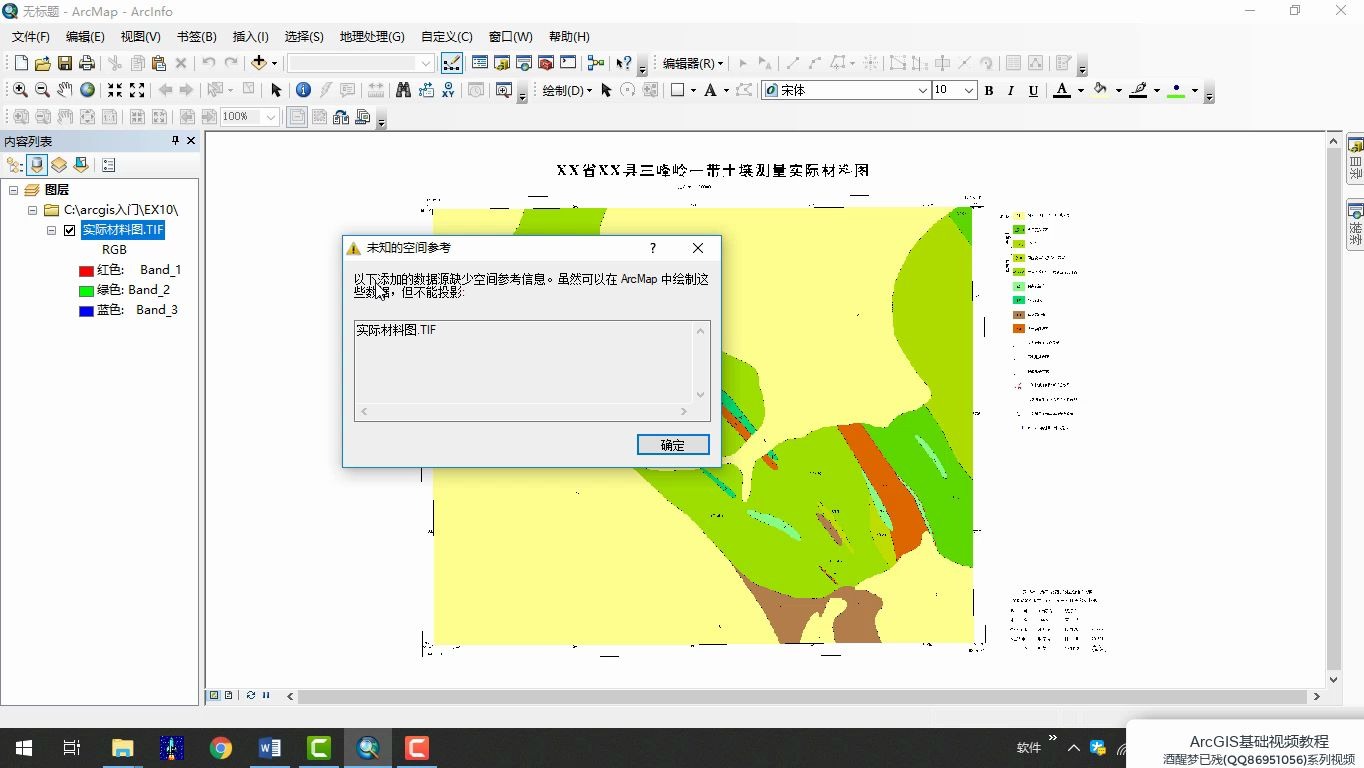The width and height of the screenshot is (1364, 768).
Task: Click the ? help button in dialog
Action: [x=653, y=248]
